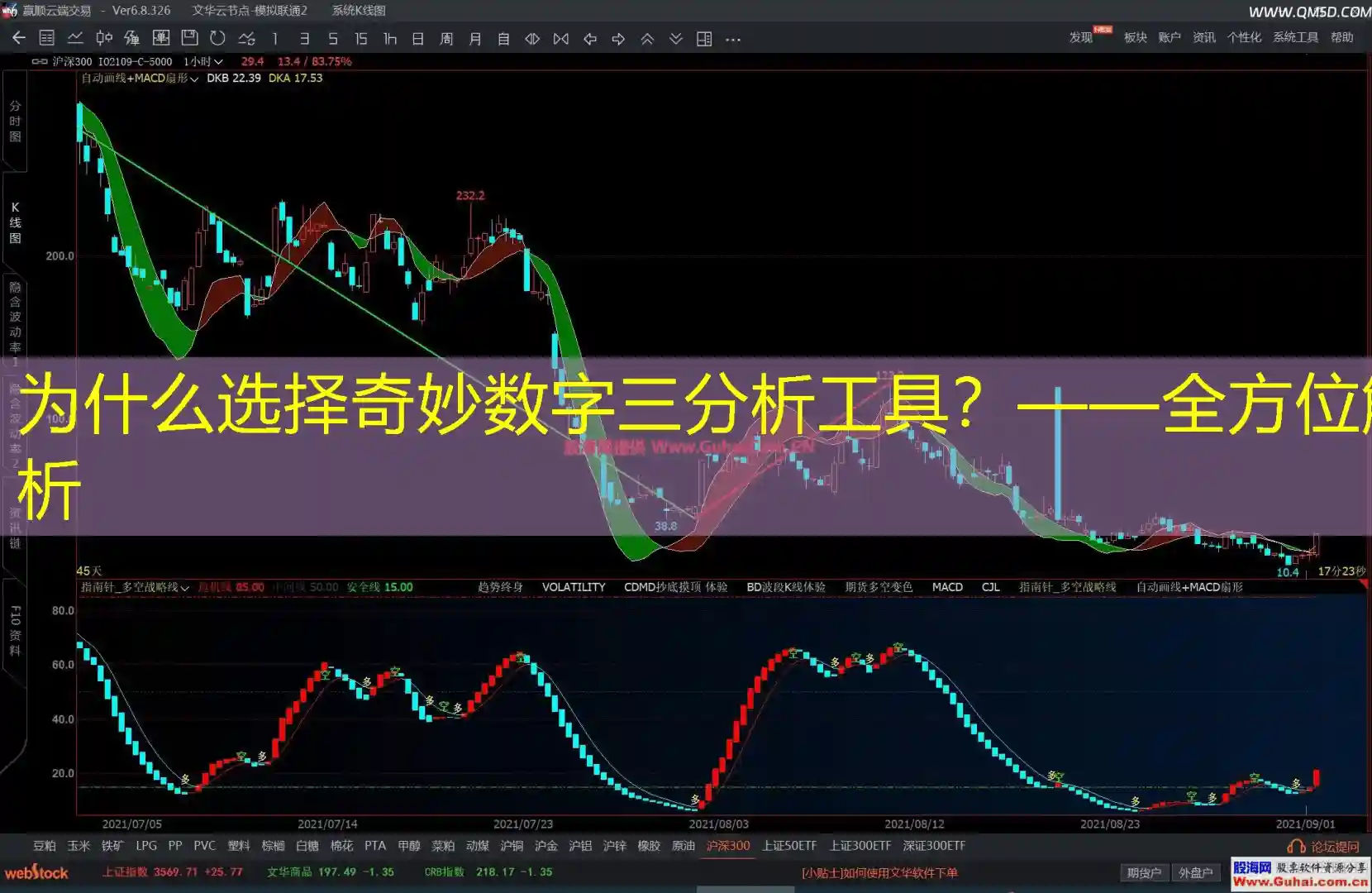Switch indicator to VOLATILITY
The height and width of the screenshot is (893, 1372).
tap(574, 587)
